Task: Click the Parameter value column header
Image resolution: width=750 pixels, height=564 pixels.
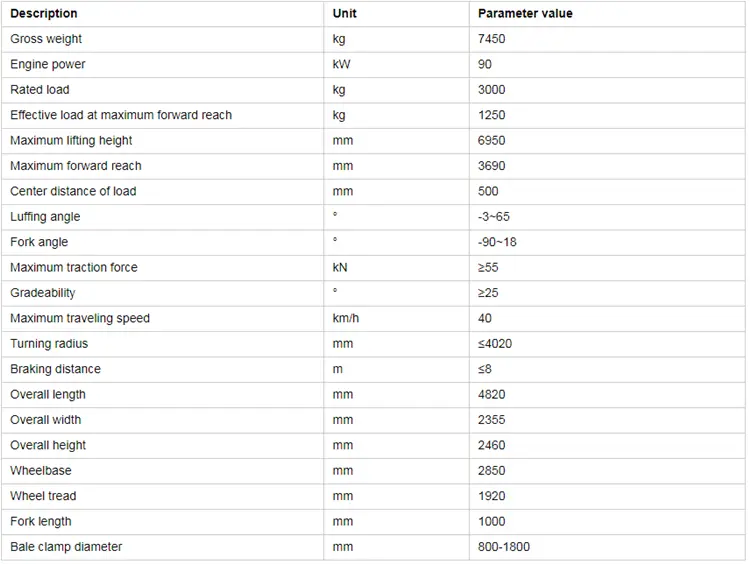Action: 525,14
